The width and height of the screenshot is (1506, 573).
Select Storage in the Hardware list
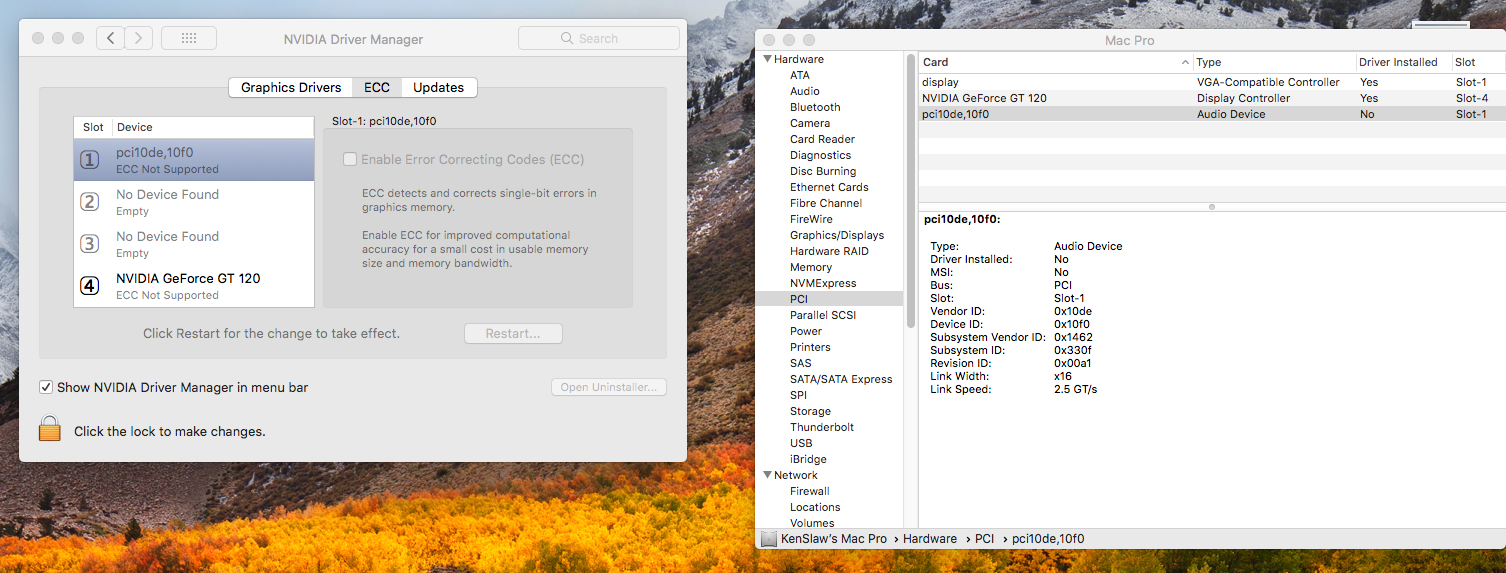click(810, 411)
